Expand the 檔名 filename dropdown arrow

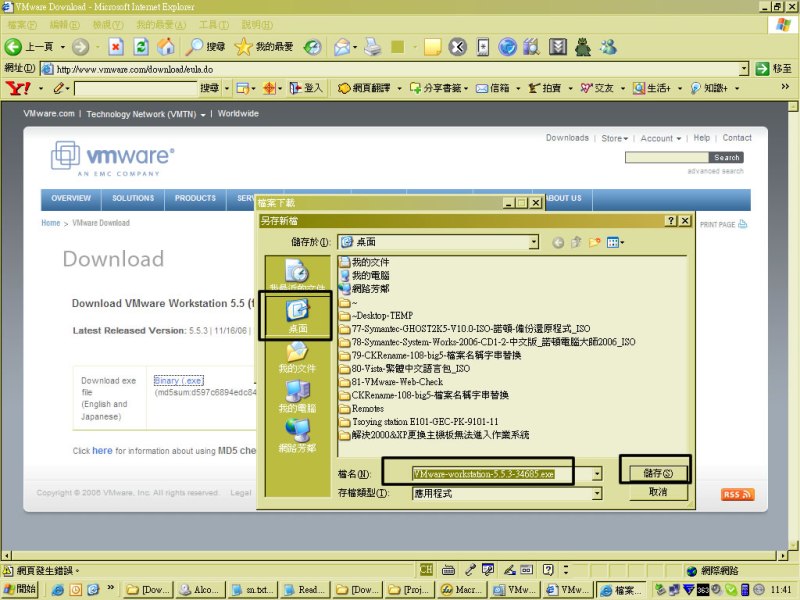(x=596, y=474)
